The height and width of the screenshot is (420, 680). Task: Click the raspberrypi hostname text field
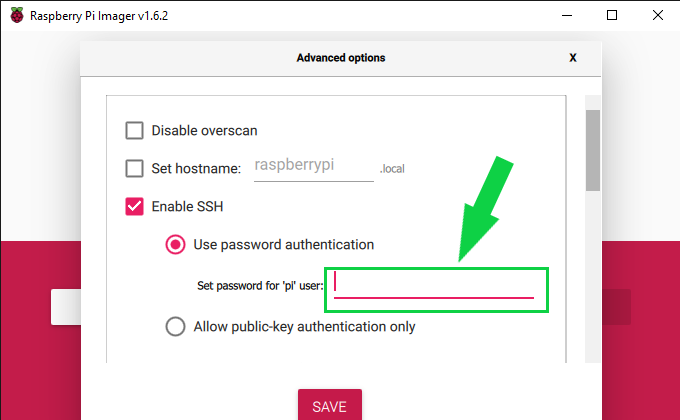[312, 167]
